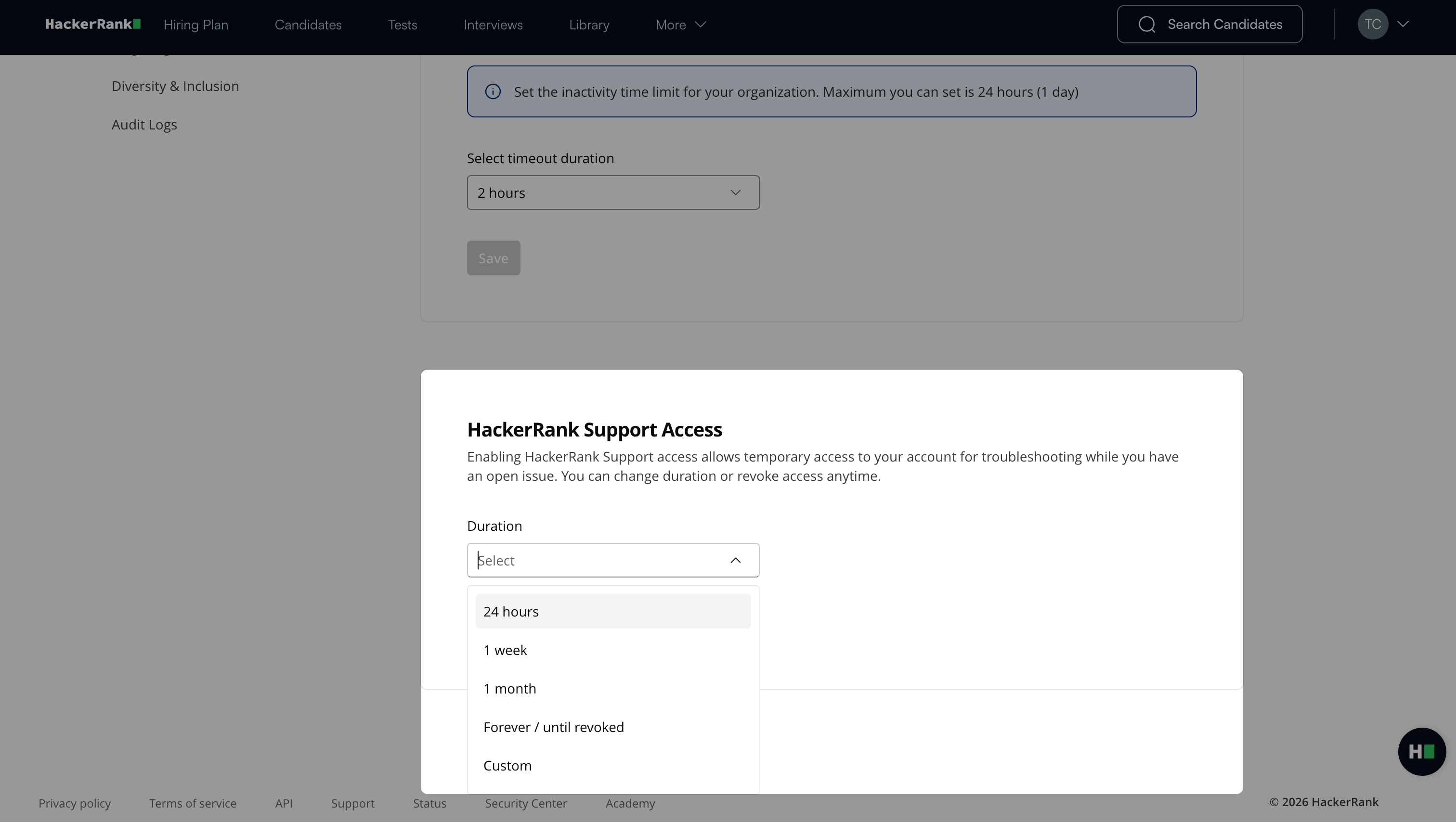Open the TC user avatar
The width and height of the screenshot is (1456, 822).
pos(1373,24)
